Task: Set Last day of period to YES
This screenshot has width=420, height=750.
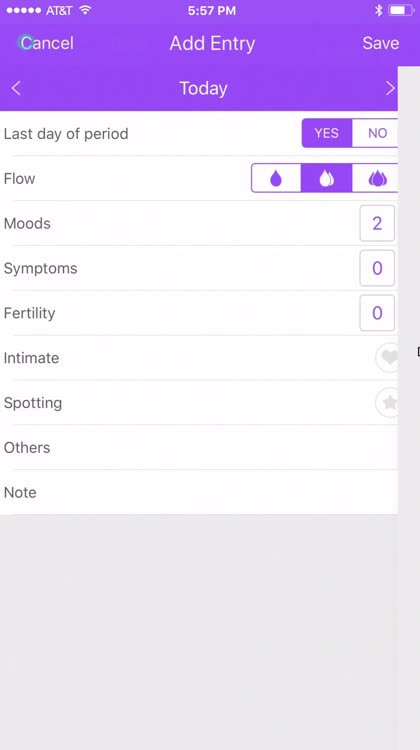Action: click(327, 133)
